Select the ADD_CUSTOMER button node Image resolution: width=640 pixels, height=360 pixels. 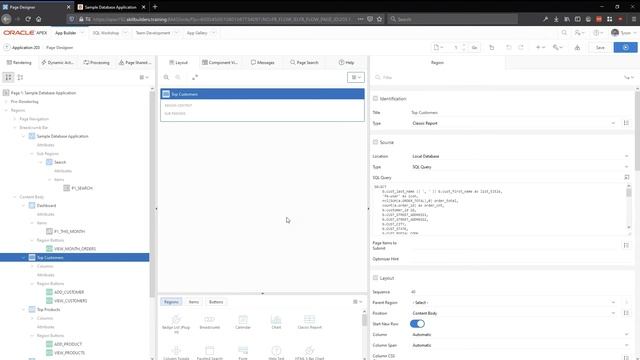click(69, 292)
